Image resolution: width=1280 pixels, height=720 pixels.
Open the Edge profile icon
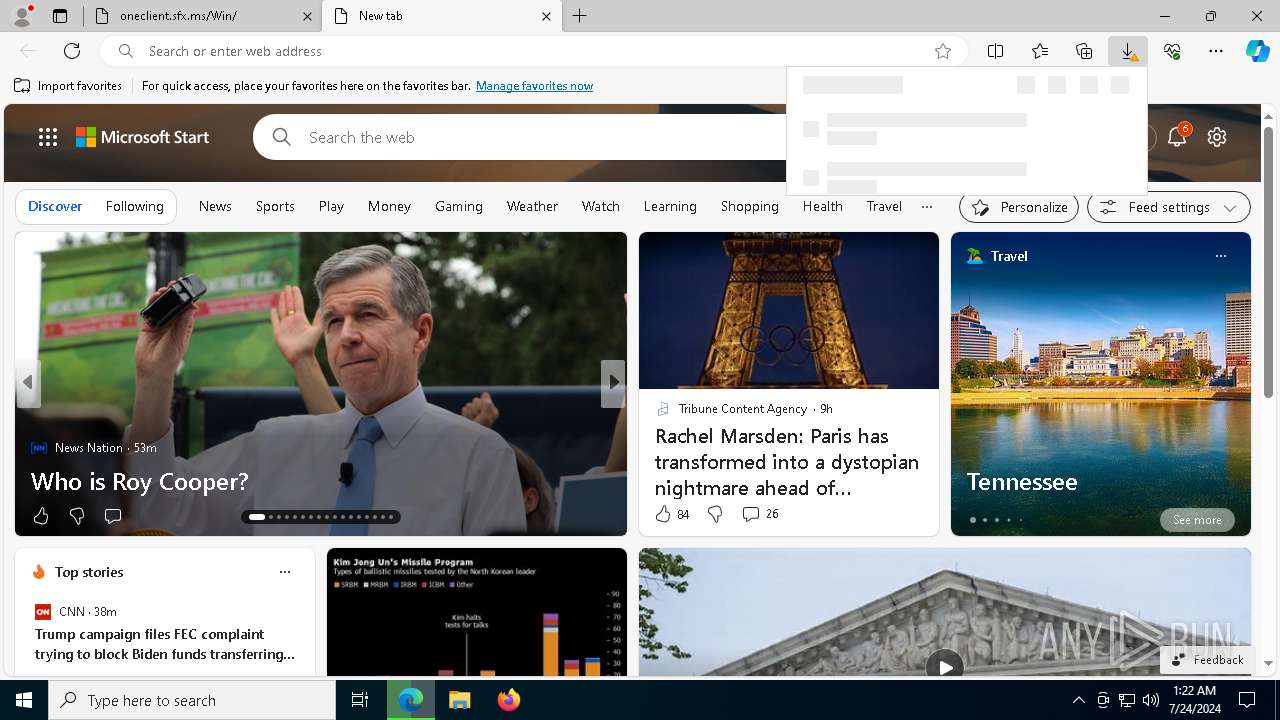tap(22, 16)
